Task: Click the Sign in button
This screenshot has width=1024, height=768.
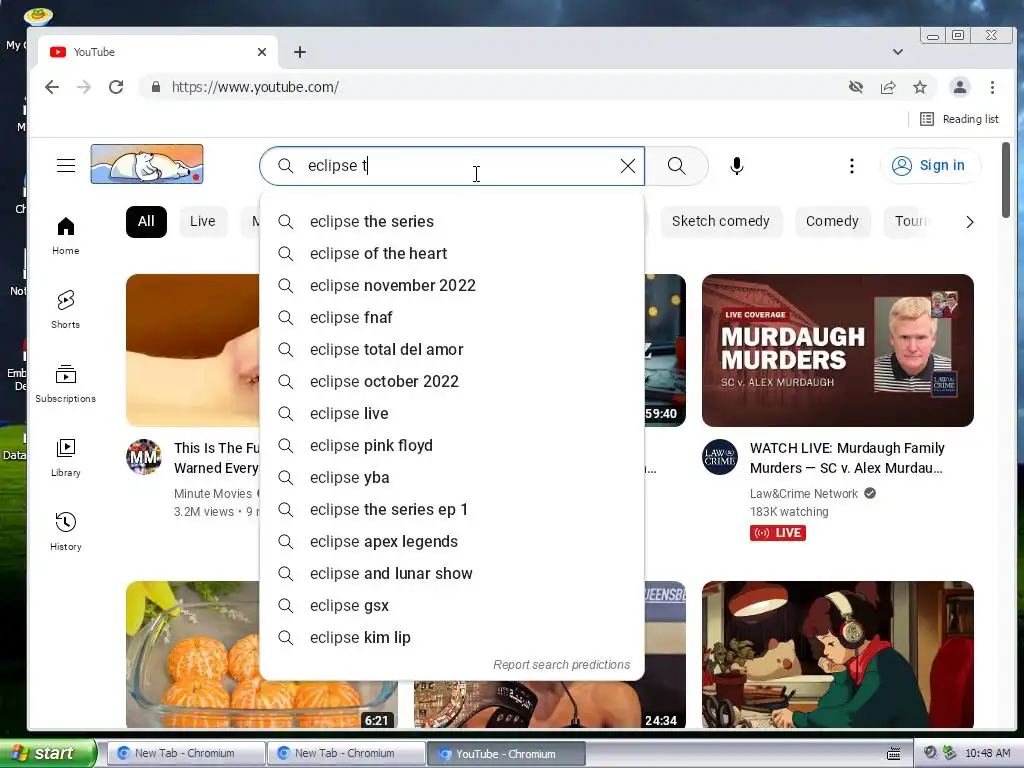Action: [x=930, y=166]
